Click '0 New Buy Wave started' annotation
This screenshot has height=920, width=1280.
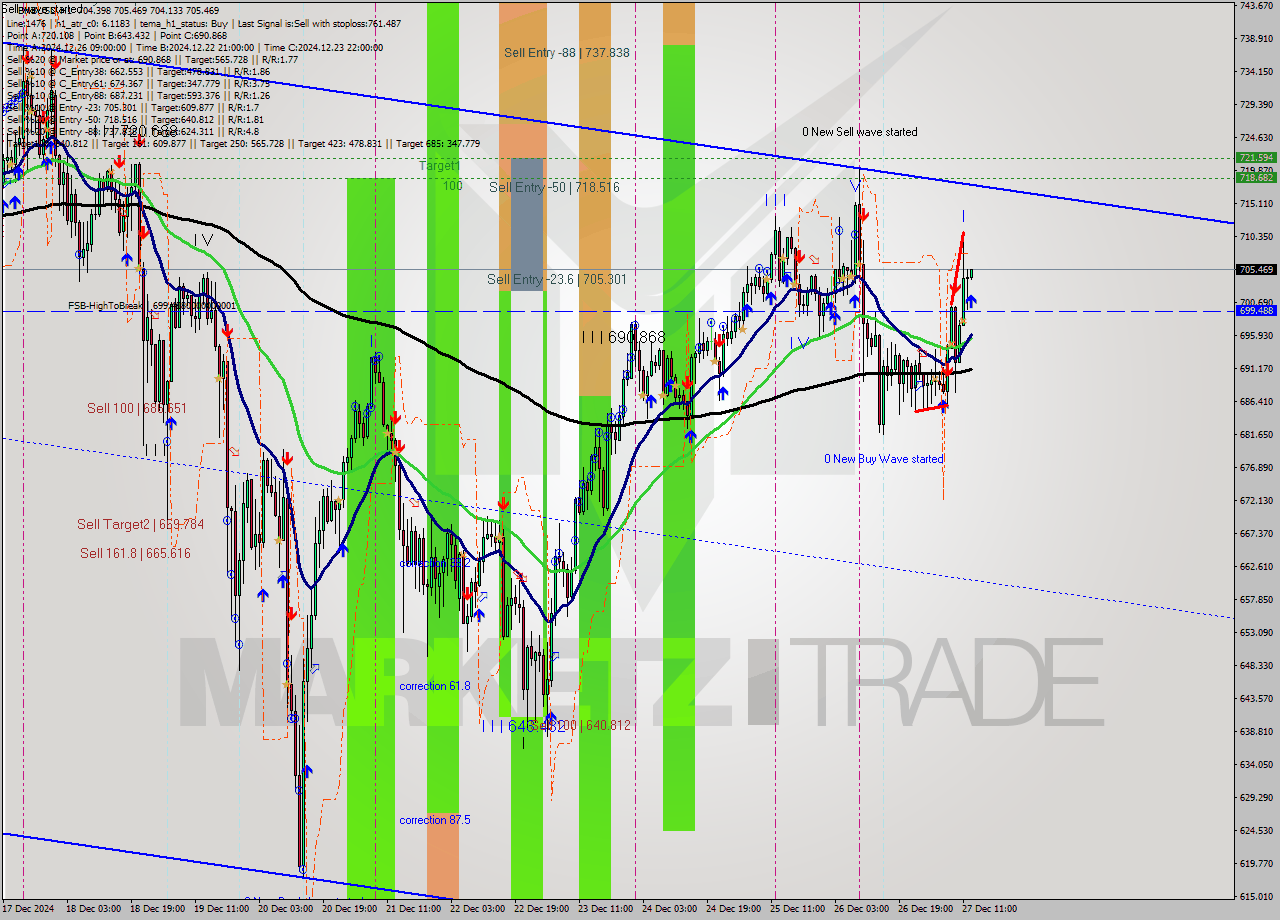pyautogui.click(x=883, y=459)
